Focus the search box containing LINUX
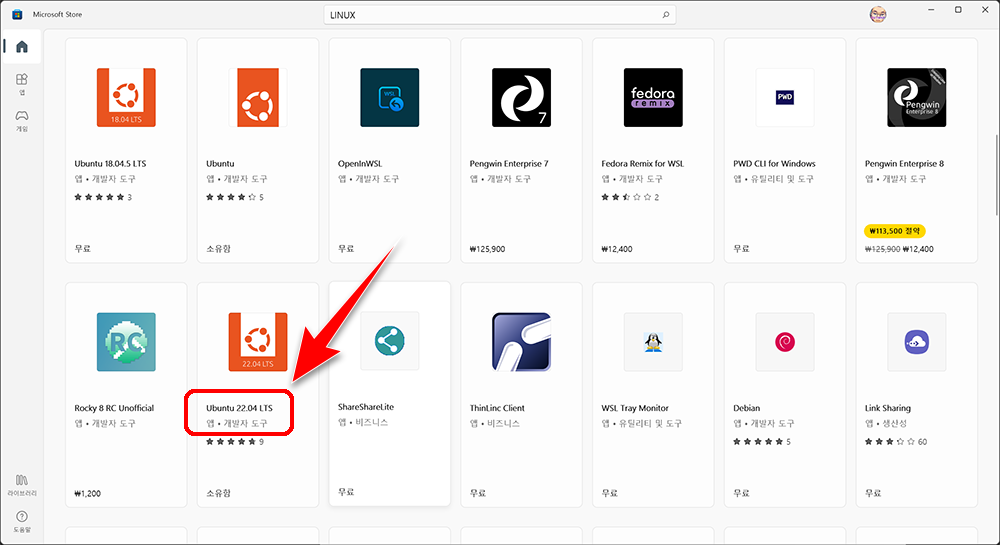Screen dimensions: 1000x545 pyautogui.click(x=500, y=15)
